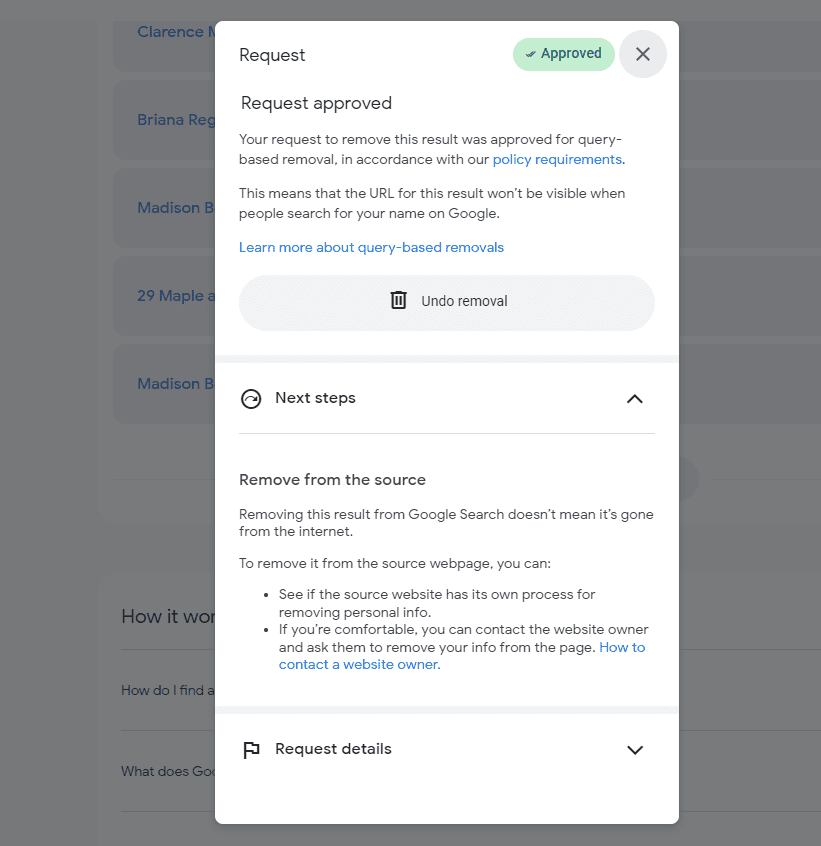Click the circular arrow icon beside Next steps
The height and width of the screenshot is (846, 821).
251,399
